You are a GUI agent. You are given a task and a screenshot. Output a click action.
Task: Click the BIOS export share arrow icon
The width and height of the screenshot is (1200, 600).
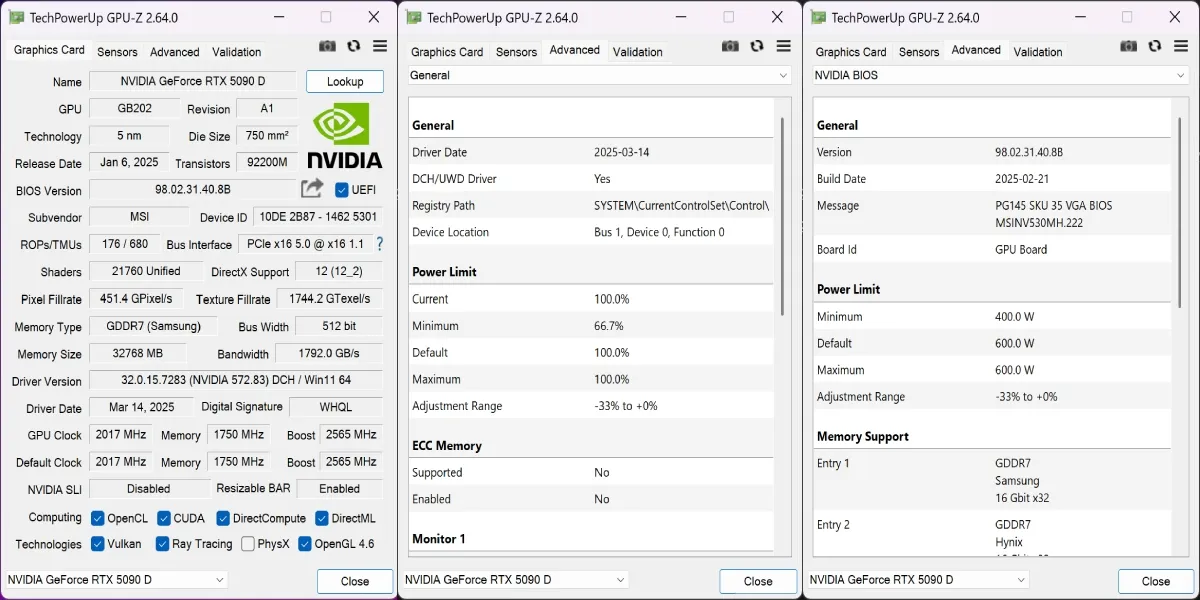(312, 188)
